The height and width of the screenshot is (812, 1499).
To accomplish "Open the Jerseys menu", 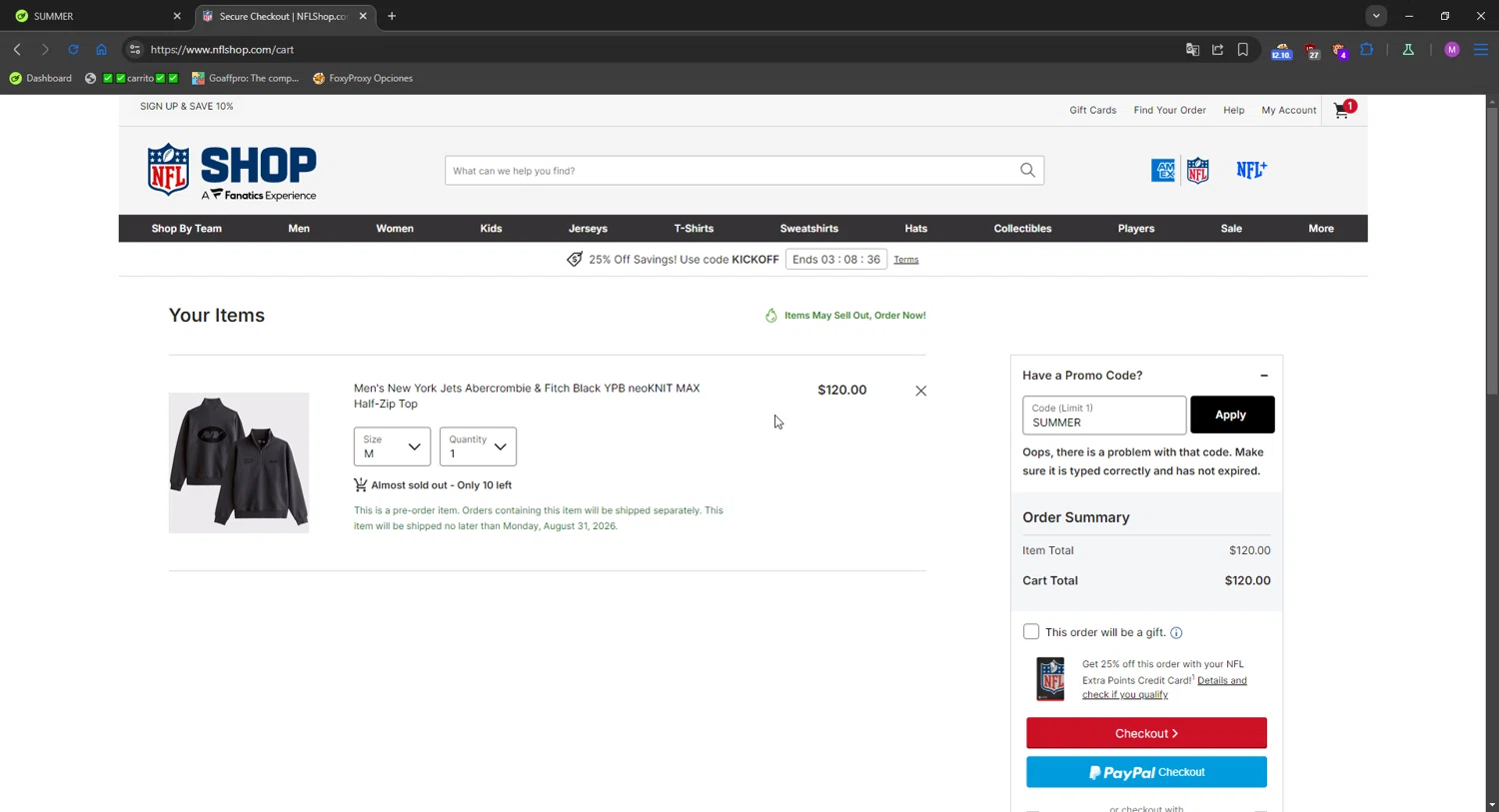I will [x=588, y=229].
